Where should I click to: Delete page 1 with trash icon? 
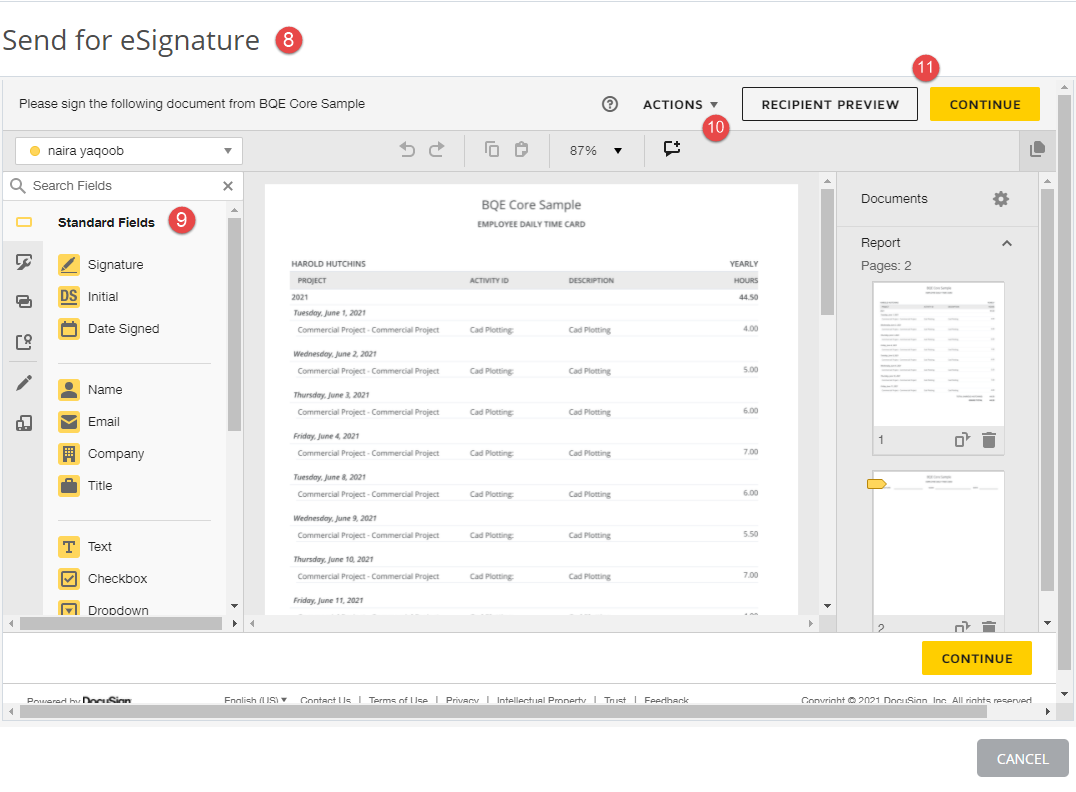click(x=989, y=440)
